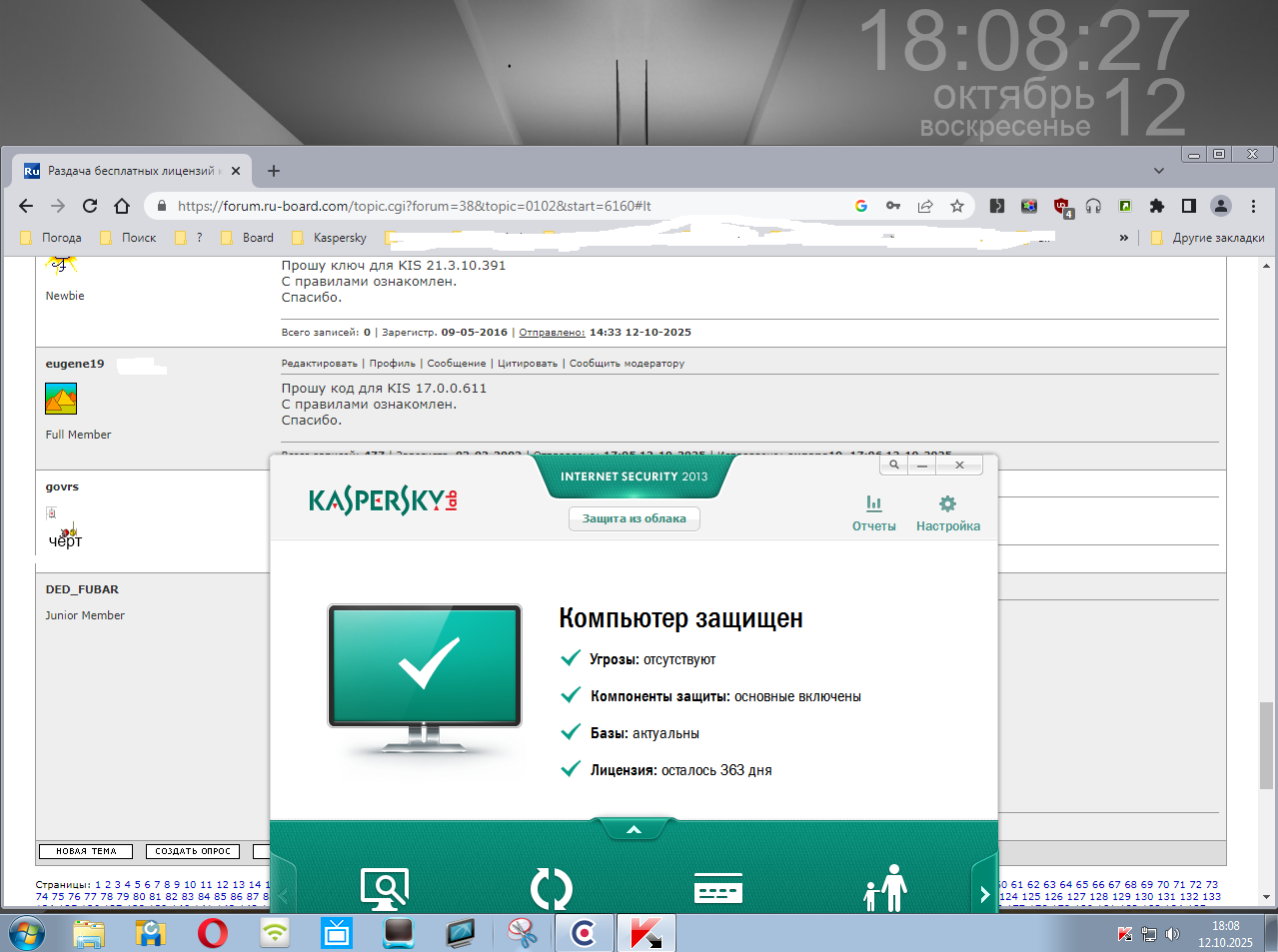The image size is (1278, 952).
Task: Show next Kaspersky tools with right arrow
Action: pyautogui.click(x=984, y=893)
